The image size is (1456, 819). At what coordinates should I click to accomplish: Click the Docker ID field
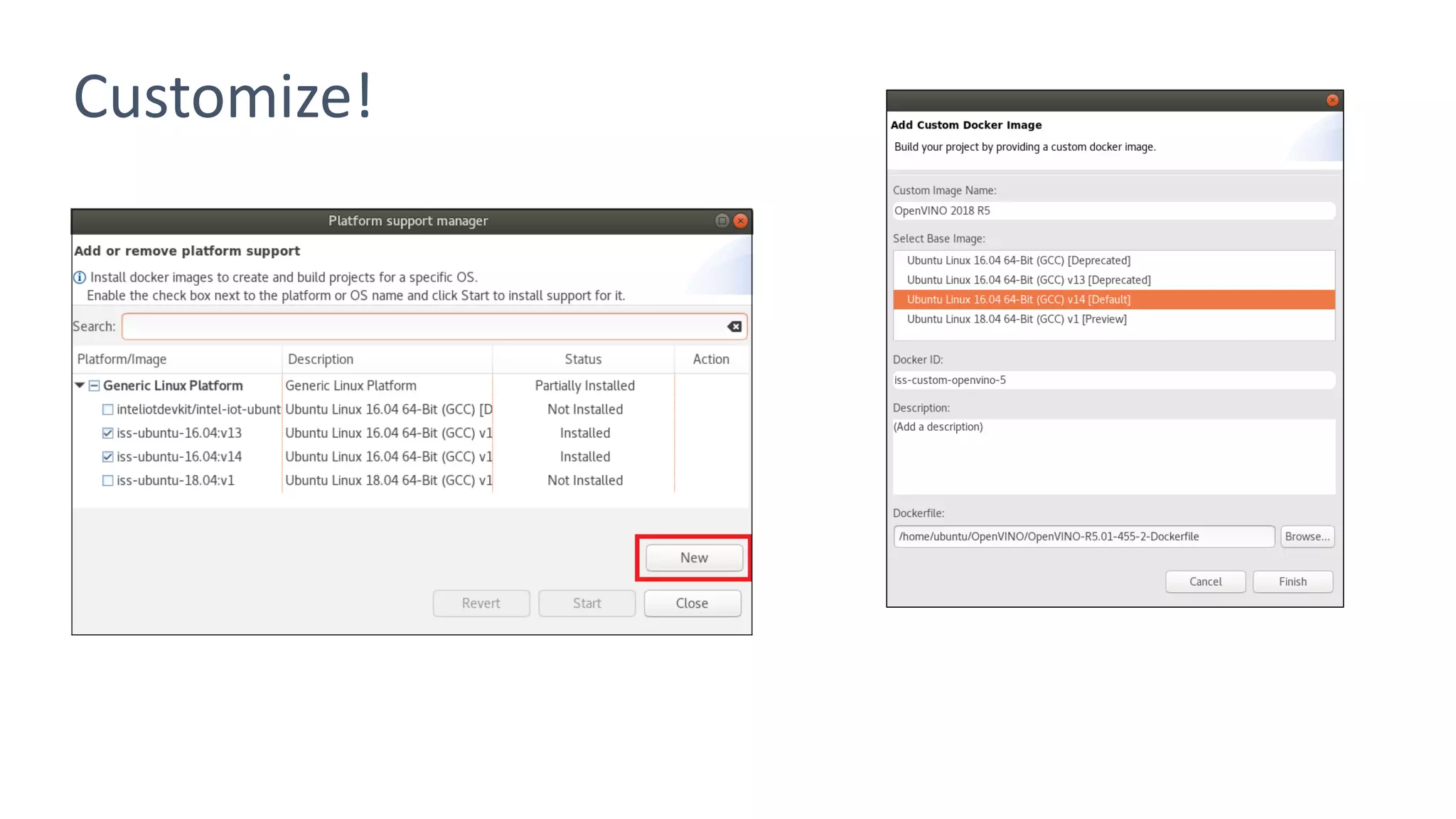1113,380
